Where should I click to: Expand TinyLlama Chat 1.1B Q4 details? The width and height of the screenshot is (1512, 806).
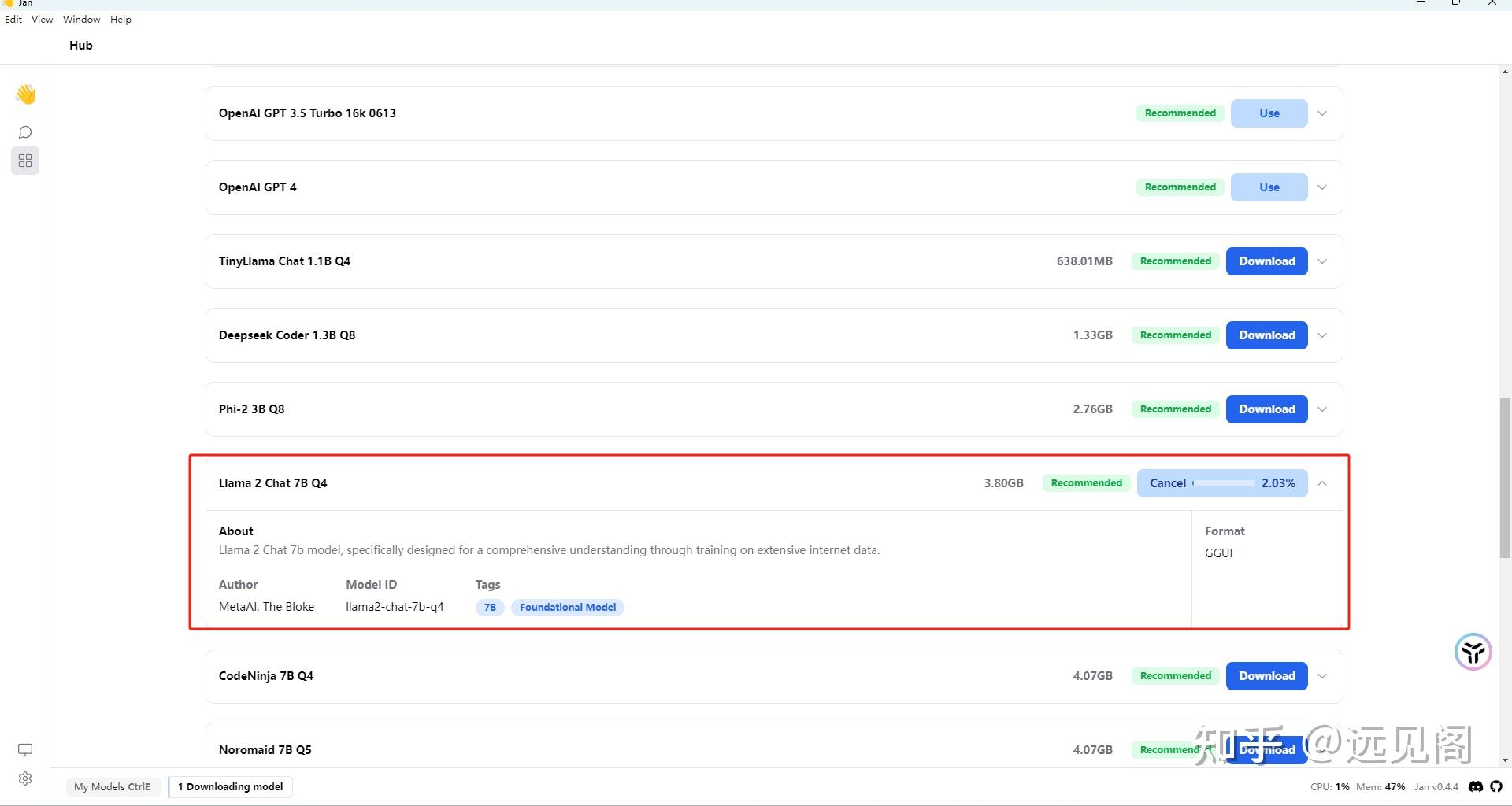point(1322,261)
